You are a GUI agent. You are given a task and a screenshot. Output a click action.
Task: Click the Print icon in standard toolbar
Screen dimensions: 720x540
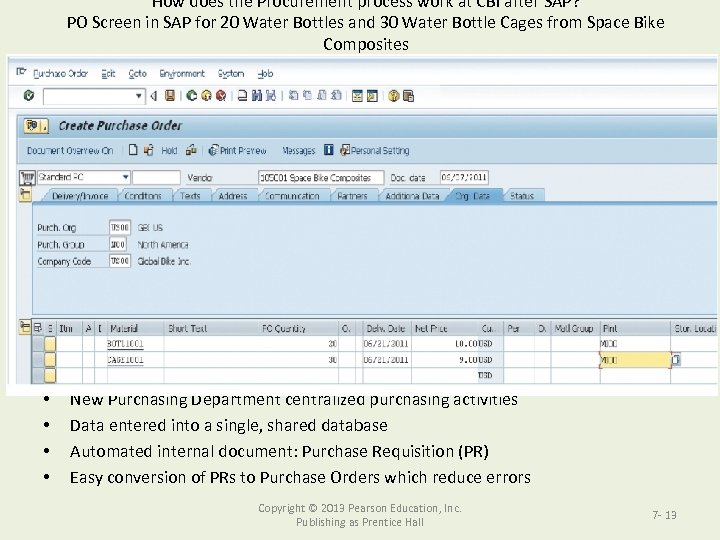pos(242,96)
